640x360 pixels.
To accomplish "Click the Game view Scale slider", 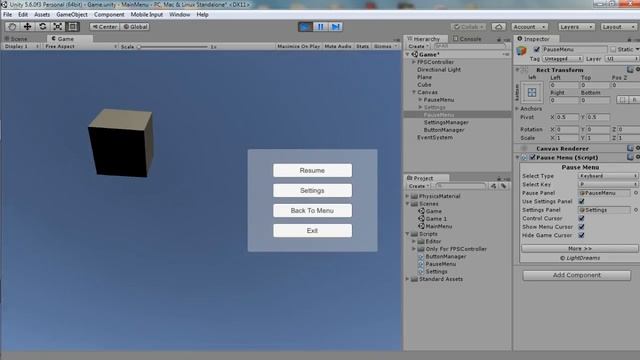I will tap(173, 47).
